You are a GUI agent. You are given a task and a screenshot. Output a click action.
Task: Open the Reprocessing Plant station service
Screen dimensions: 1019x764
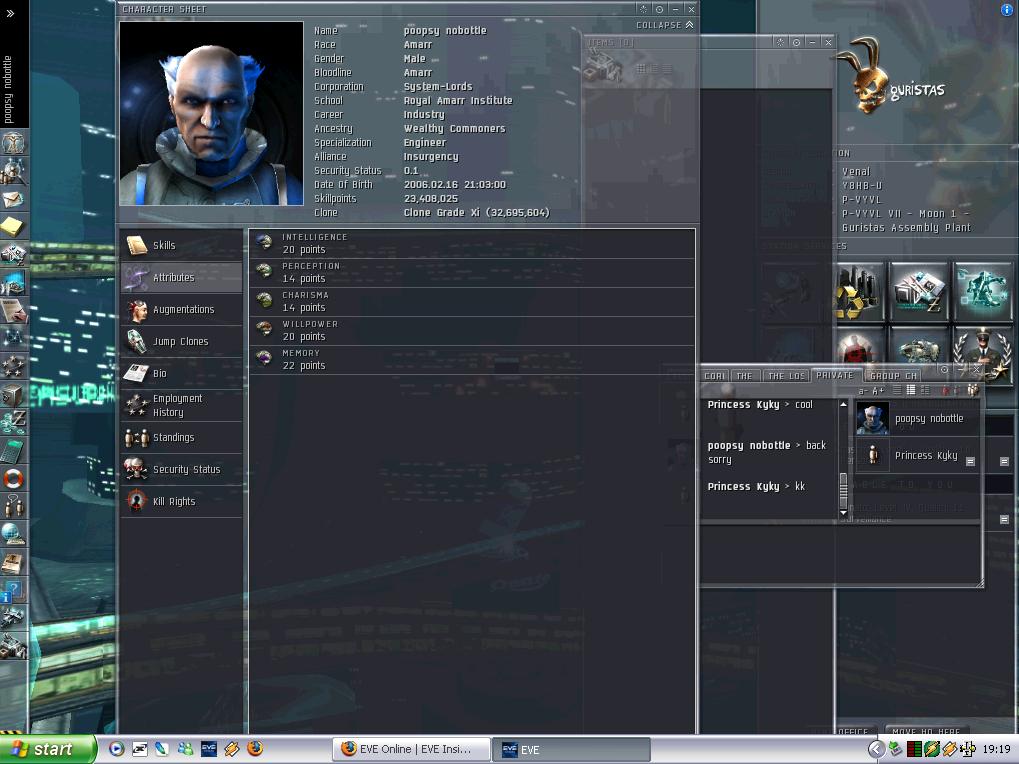tap(858, 292)
